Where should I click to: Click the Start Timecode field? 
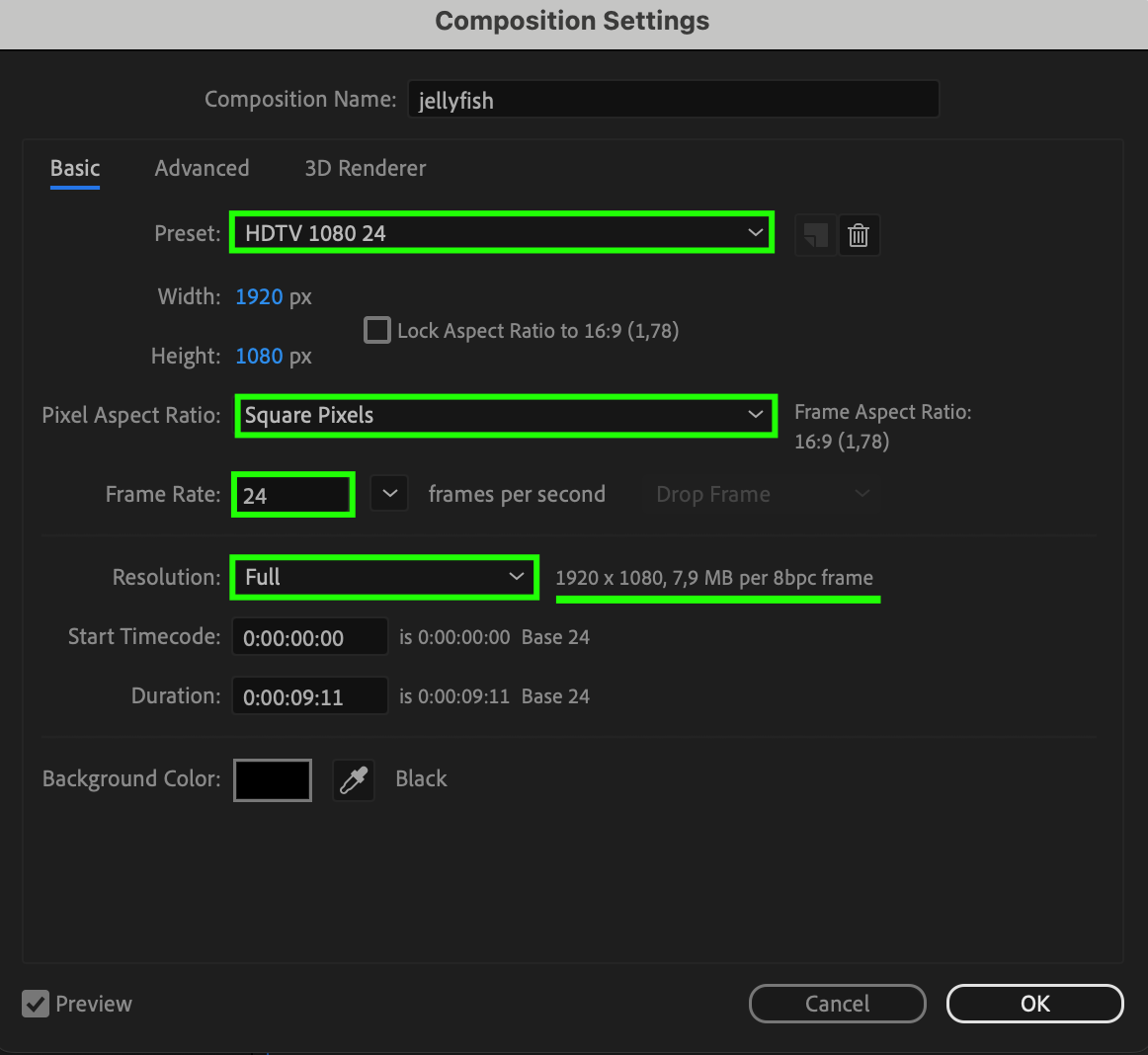click(309, 637)
